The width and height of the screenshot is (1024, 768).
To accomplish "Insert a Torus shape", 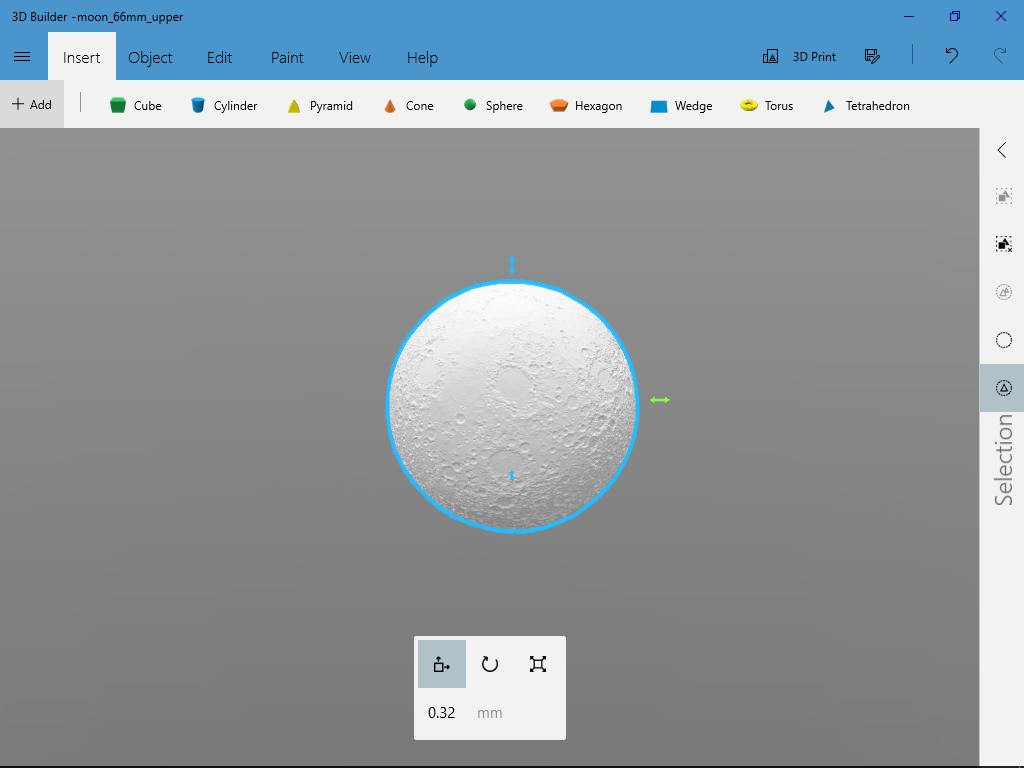I will coord(767,105).
